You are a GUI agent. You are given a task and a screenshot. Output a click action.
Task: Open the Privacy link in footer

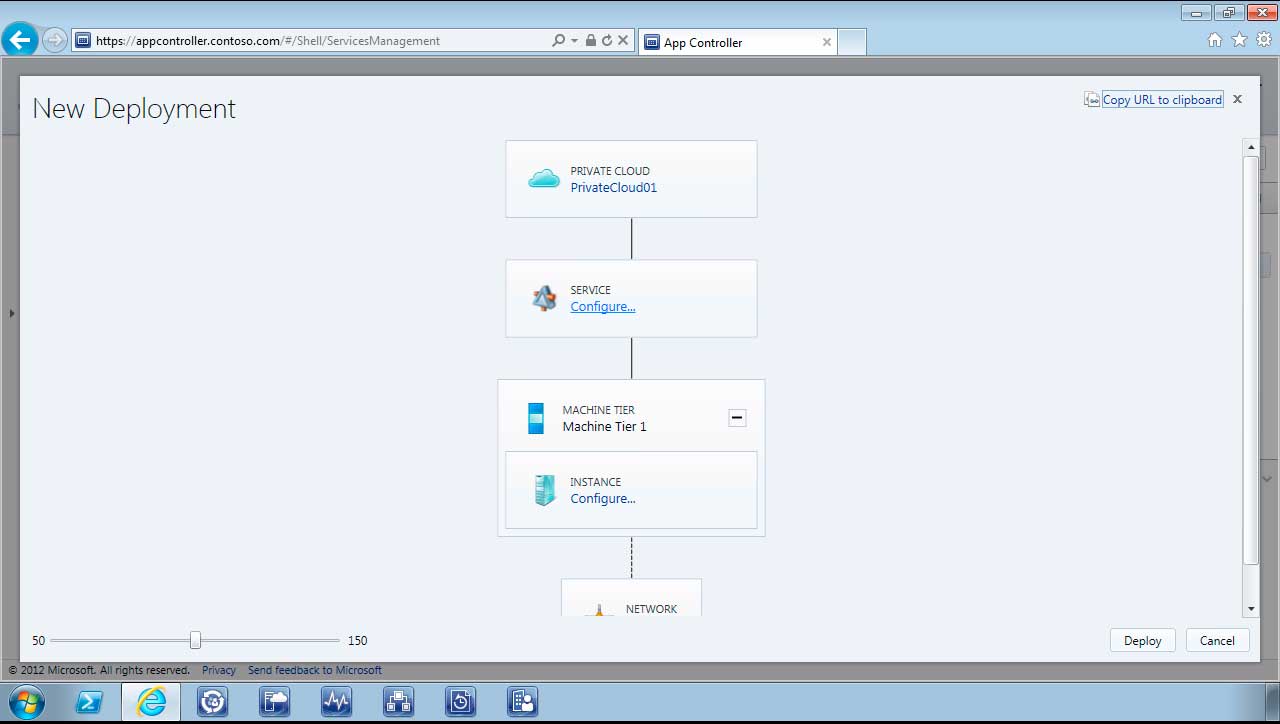219,670
